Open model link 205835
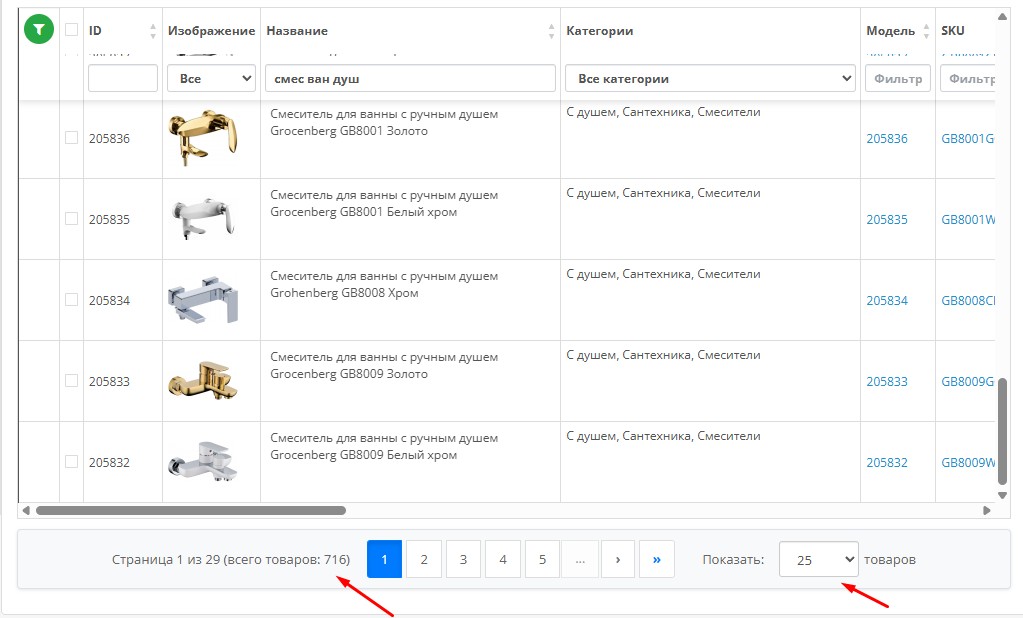The height and width of the screenshot is (618, 1023). (886, 219)
